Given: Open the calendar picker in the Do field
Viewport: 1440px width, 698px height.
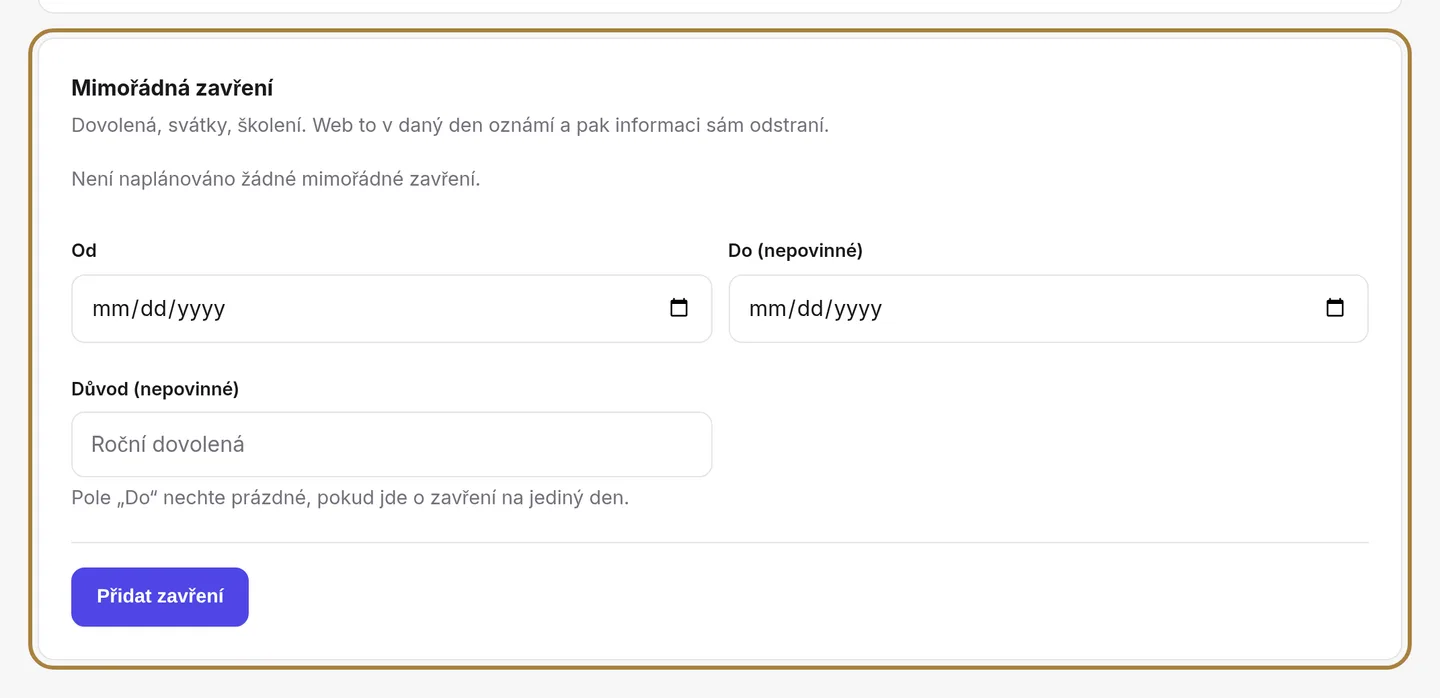Looking at the screenshot, I should coord(1335,308).
